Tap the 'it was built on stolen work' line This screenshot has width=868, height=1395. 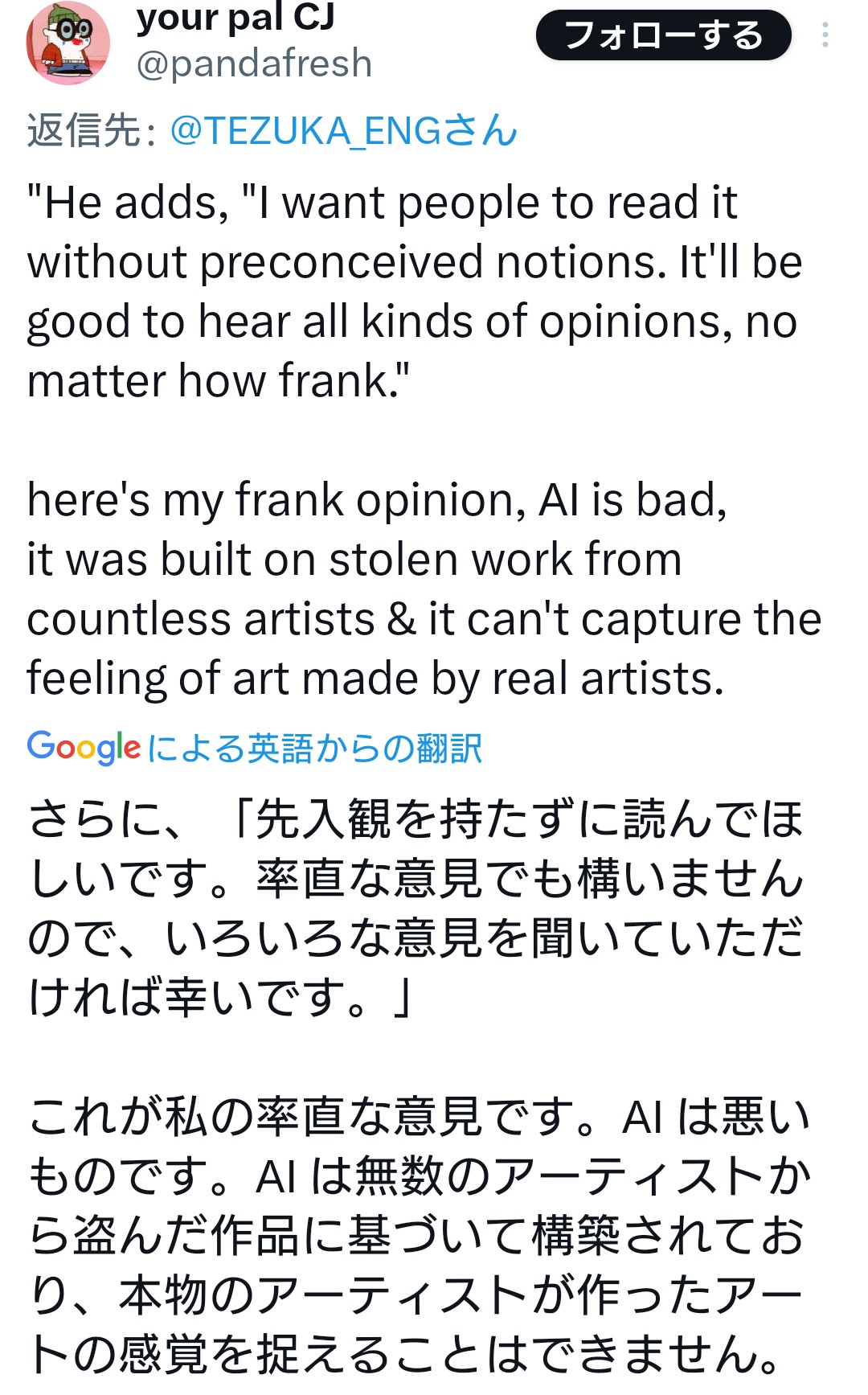354,559
